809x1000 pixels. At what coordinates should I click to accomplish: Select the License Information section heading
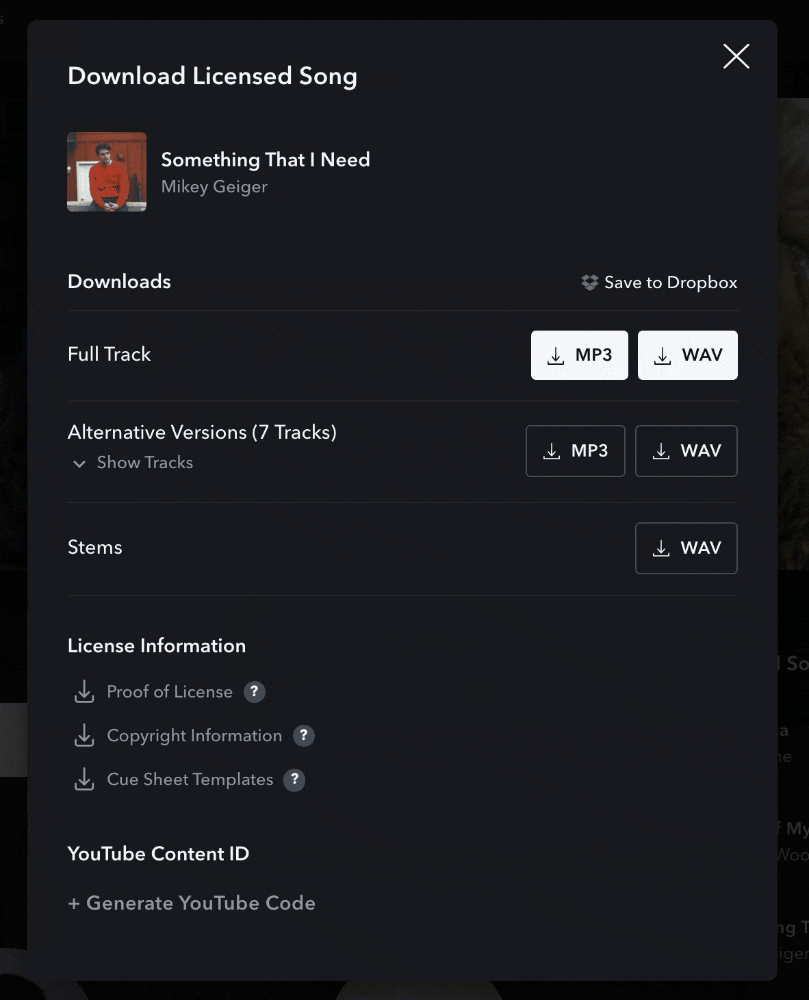point(156,645)
